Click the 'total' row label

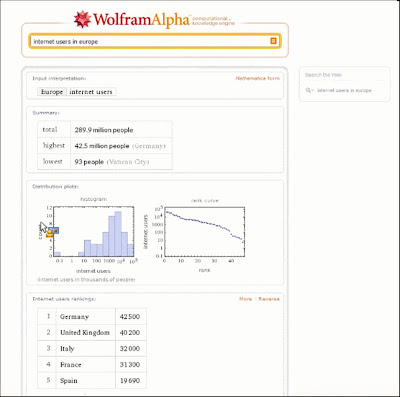coord(50,130)
